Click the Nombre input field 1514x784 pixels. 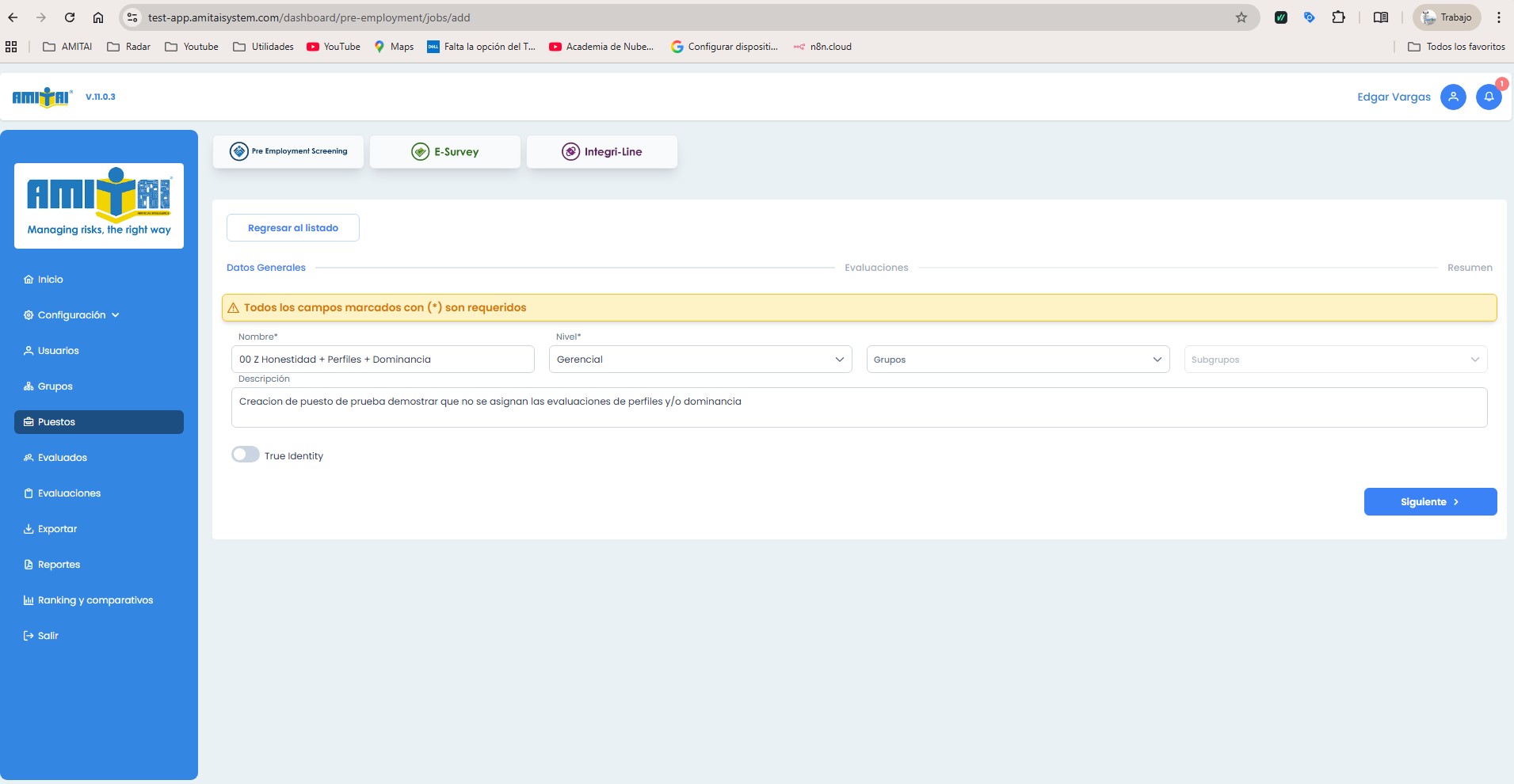[383, 360]
